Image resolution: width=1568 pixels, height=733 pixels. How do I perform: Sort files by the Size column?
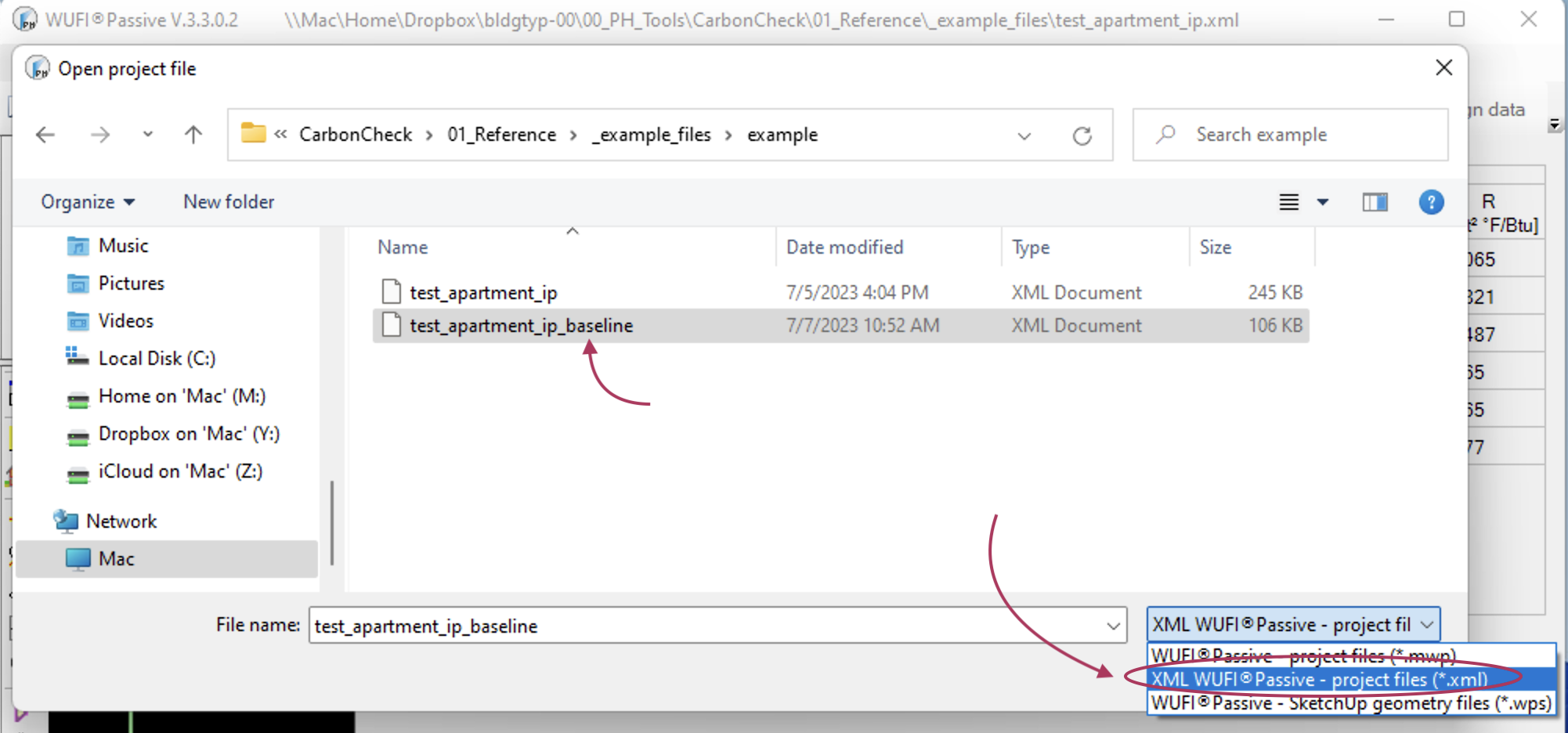[1216, 247]
